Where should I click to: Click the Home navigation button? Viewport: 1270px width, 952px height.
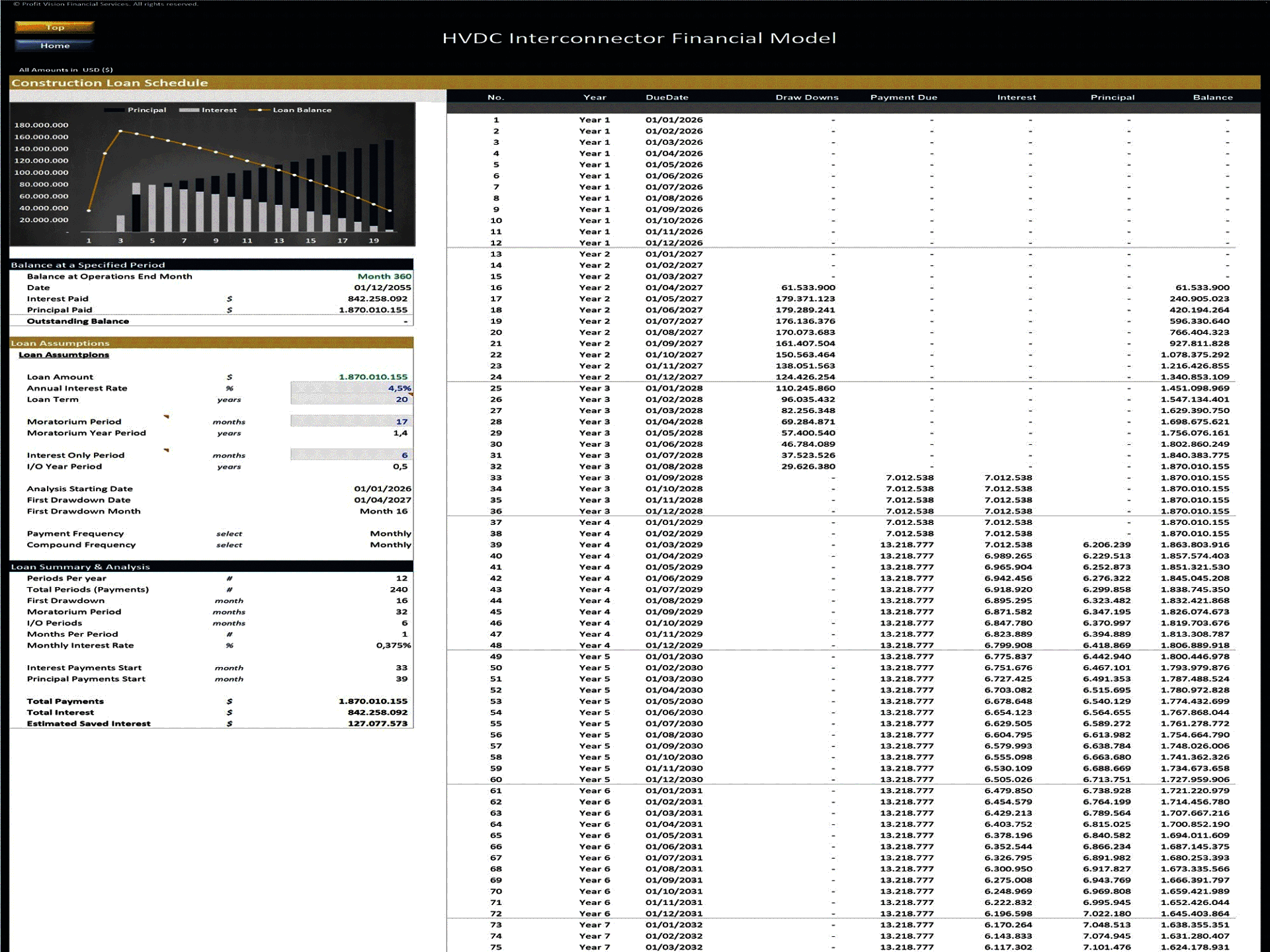(x=56, y=46)
